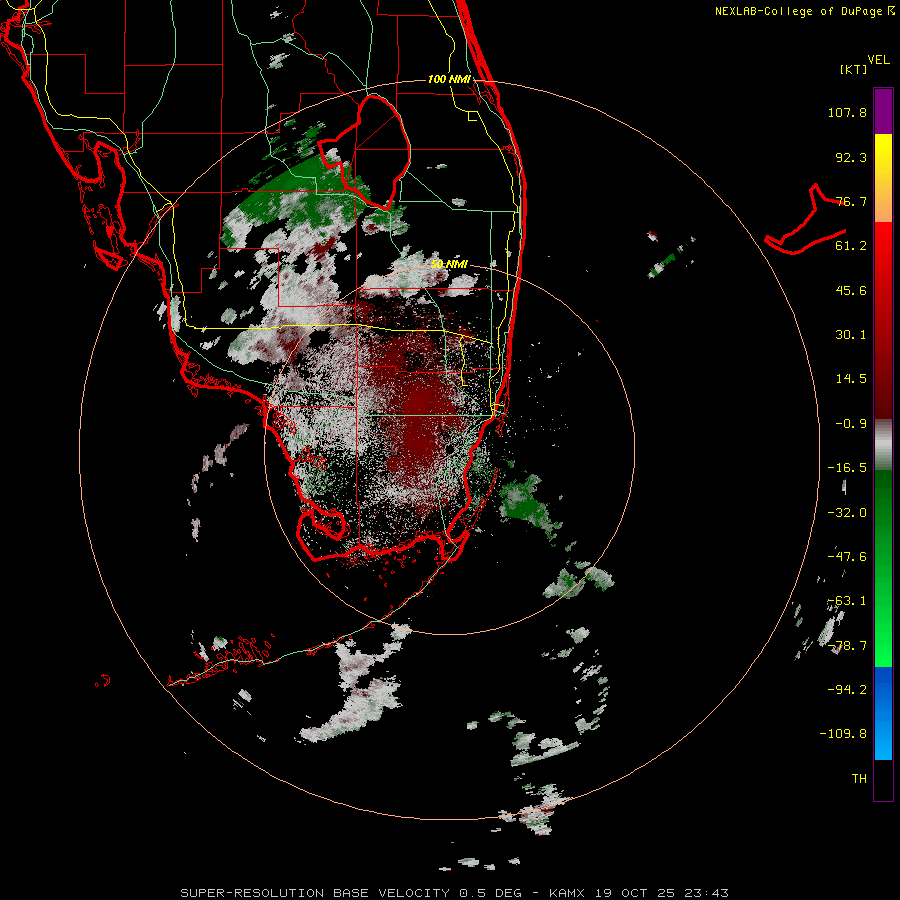Screen dimensions: 900x900
Task: Click the -94.2 velocity scale value
Action: click(847, 690)
